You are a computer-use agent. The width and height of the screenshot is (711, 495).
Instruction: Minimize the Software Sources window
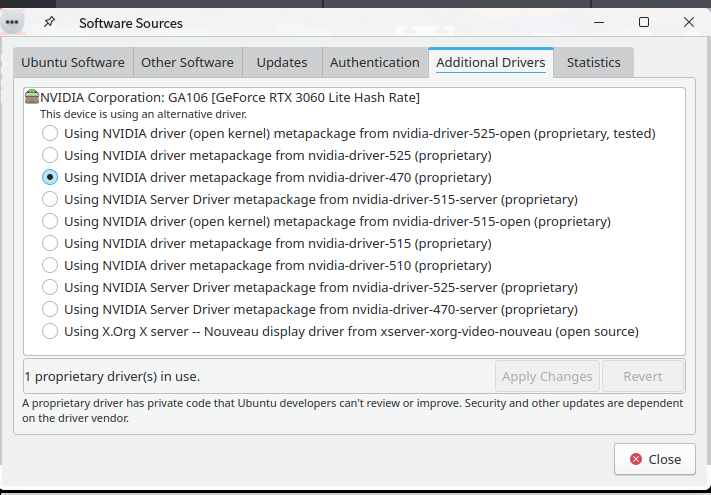[x=599, y=22]
